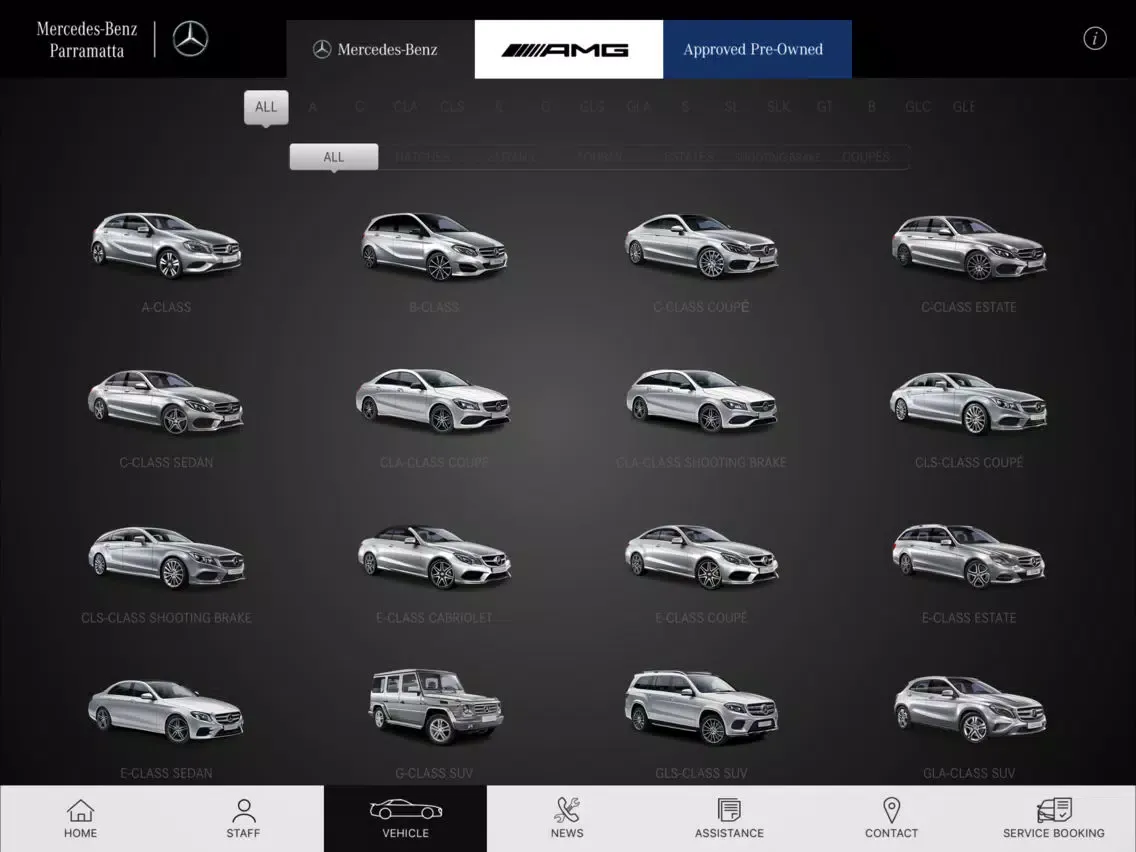Open the E-Class Estate car image
This screenshot has width=1136, height=852.
[969, 556]
